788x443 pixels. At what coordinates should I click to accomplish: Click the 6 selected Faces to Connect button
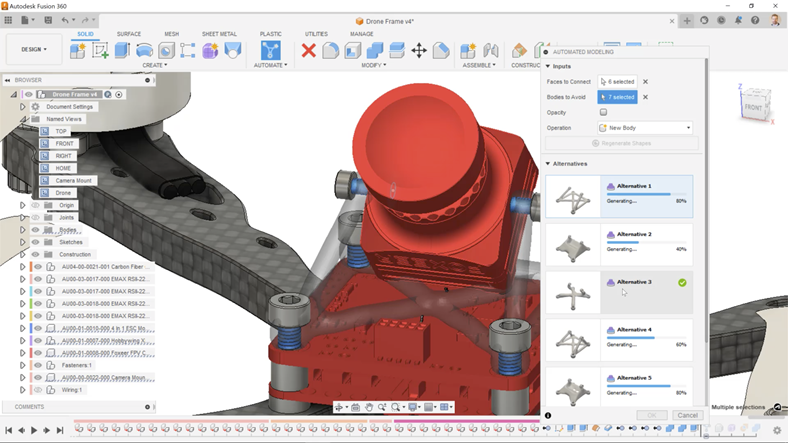618,81
